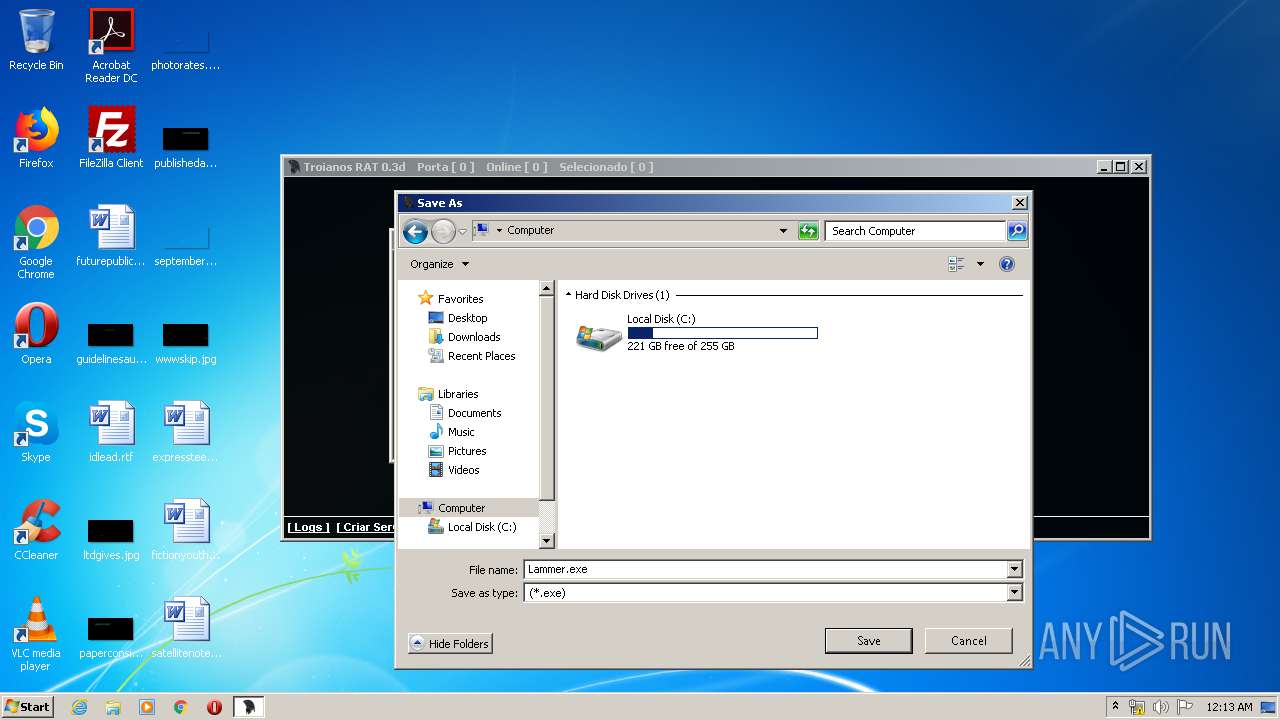This screenshot has width=1280, height=720.
Task: Click Internet Explorer in taskbar
Action: point(79,707)
